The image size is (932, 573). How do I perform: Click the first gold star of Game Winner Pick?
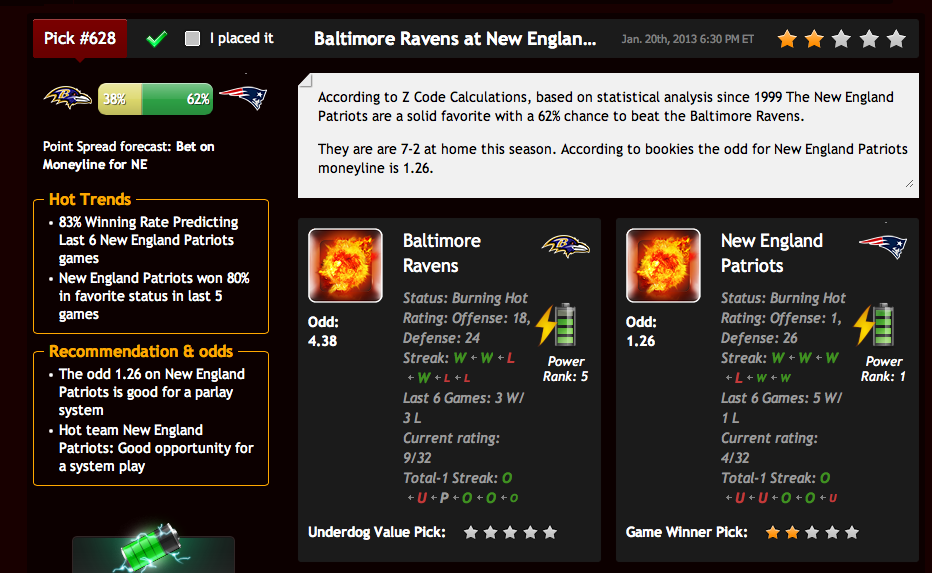(773, 532)
